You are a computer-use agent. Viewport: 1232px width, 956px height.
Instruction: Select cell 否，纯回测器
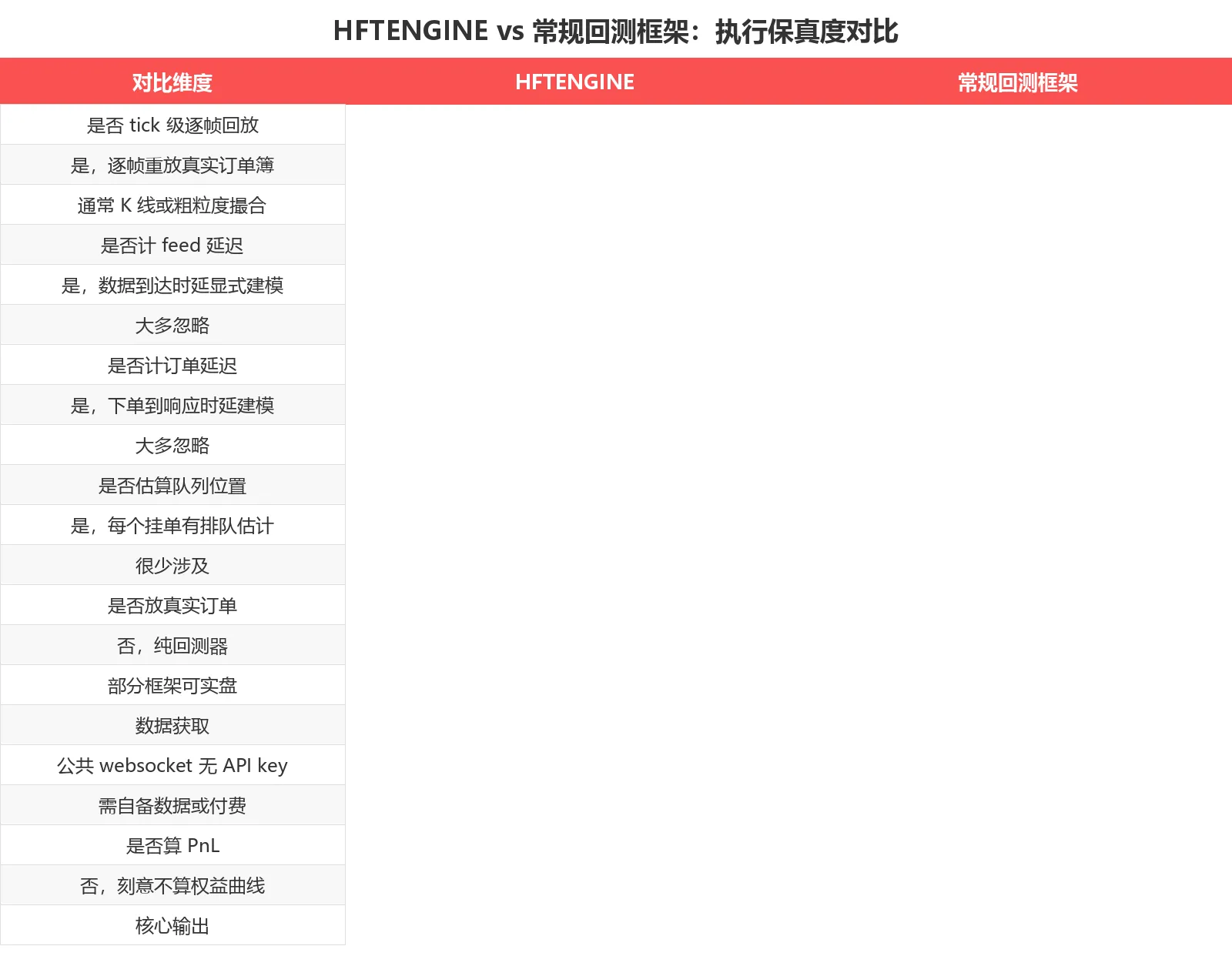point(172,645)
